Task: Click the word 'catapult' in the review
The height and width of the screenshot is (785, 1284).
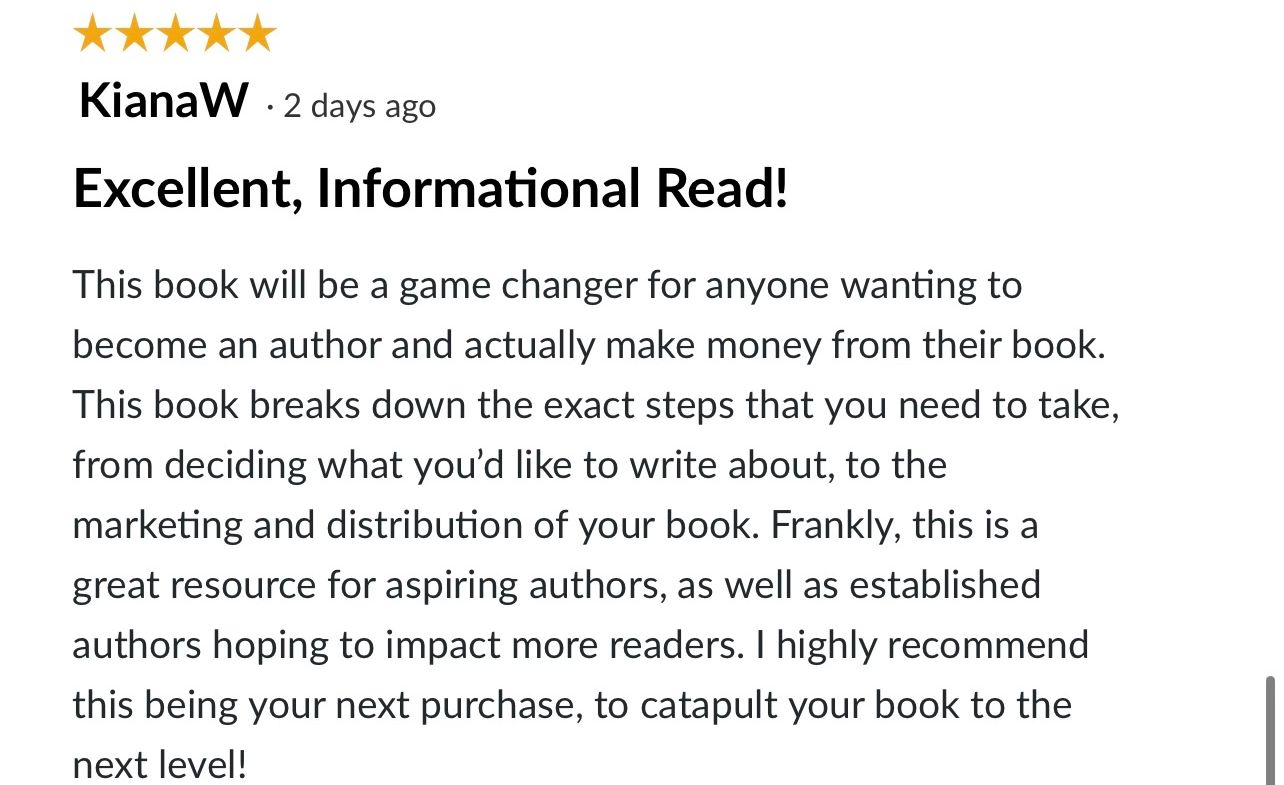Action: [x=709, y=705]
